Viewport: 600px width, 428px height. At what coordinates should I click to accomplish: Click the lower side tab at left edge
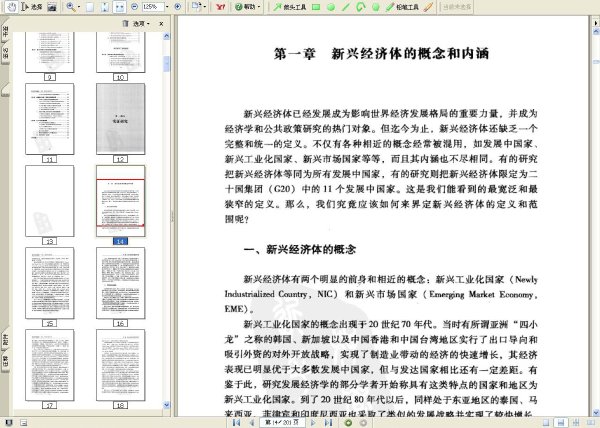click(x=5, y=339)
